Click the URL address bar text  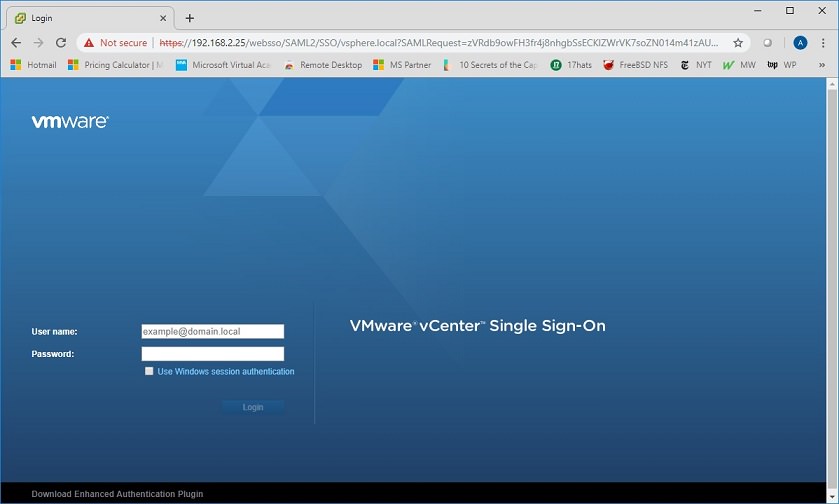[439, 43]
